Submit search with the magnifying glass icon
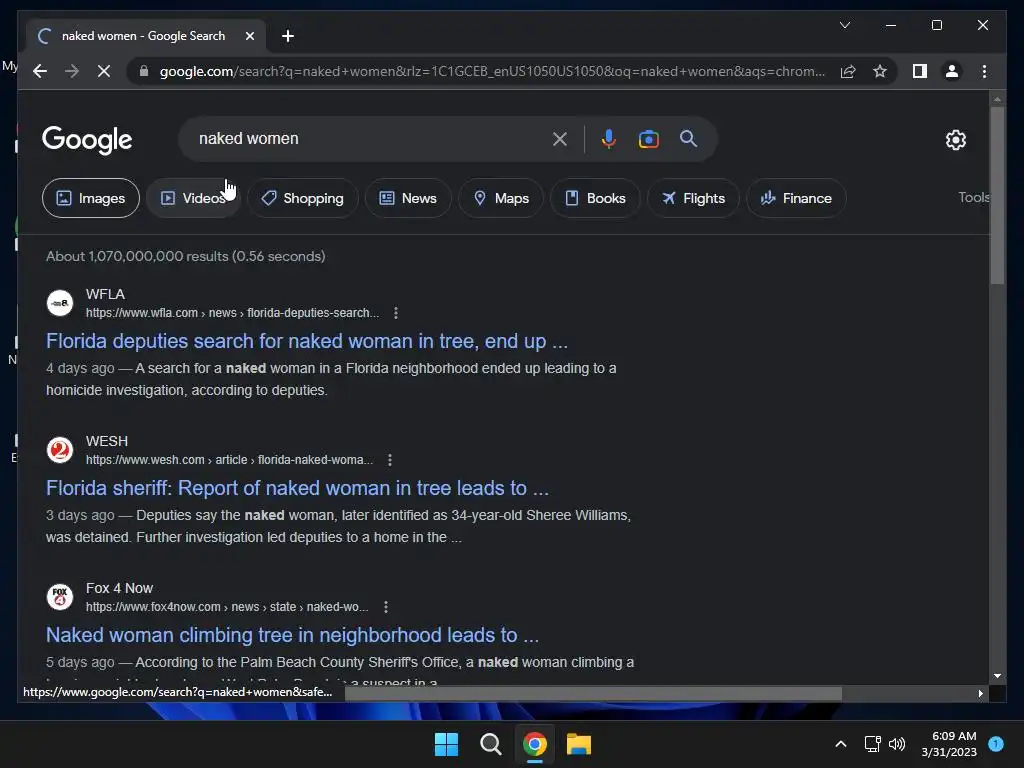 (x=688, y=138)
